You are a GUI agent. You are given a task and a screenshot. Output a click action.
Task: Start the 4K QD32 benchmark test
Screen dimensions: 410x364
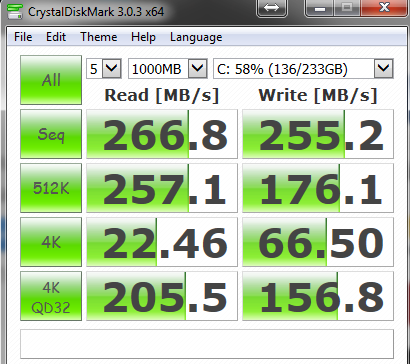click(x=51, y=296)
